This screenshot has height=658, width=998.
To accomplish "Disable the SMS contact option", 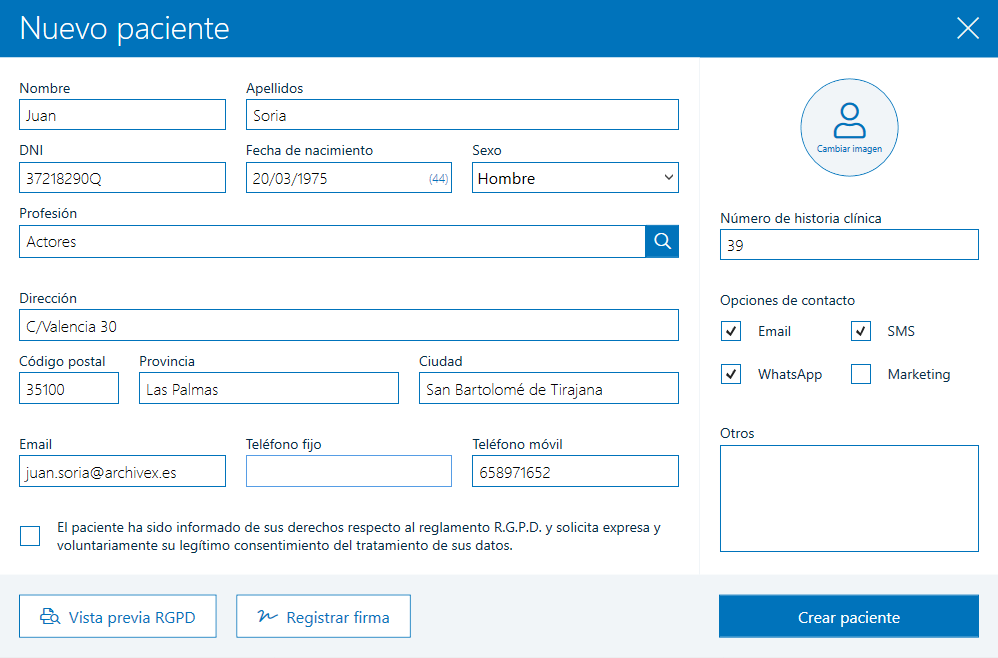I will click(860, 330).
